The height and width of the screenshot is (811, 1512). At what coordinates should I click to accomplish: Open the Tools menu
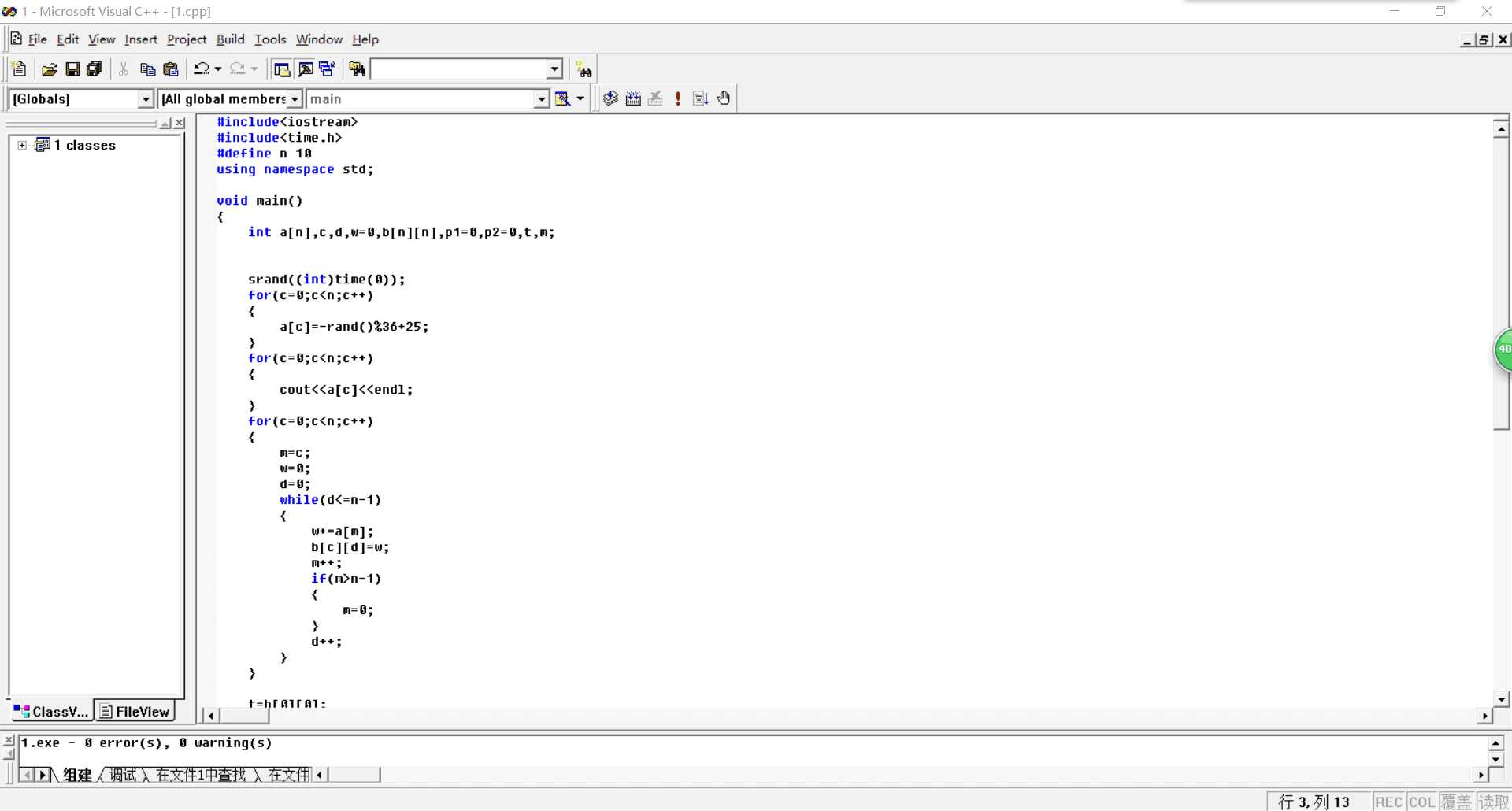pyautogui.click(x=270, y=39)
